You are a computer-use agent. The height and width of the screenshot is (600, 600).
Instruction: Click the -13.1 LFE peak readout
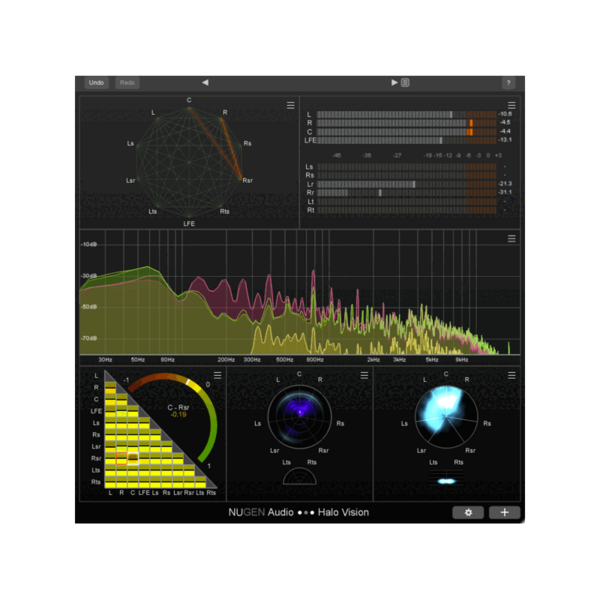(x=505, y=140)
